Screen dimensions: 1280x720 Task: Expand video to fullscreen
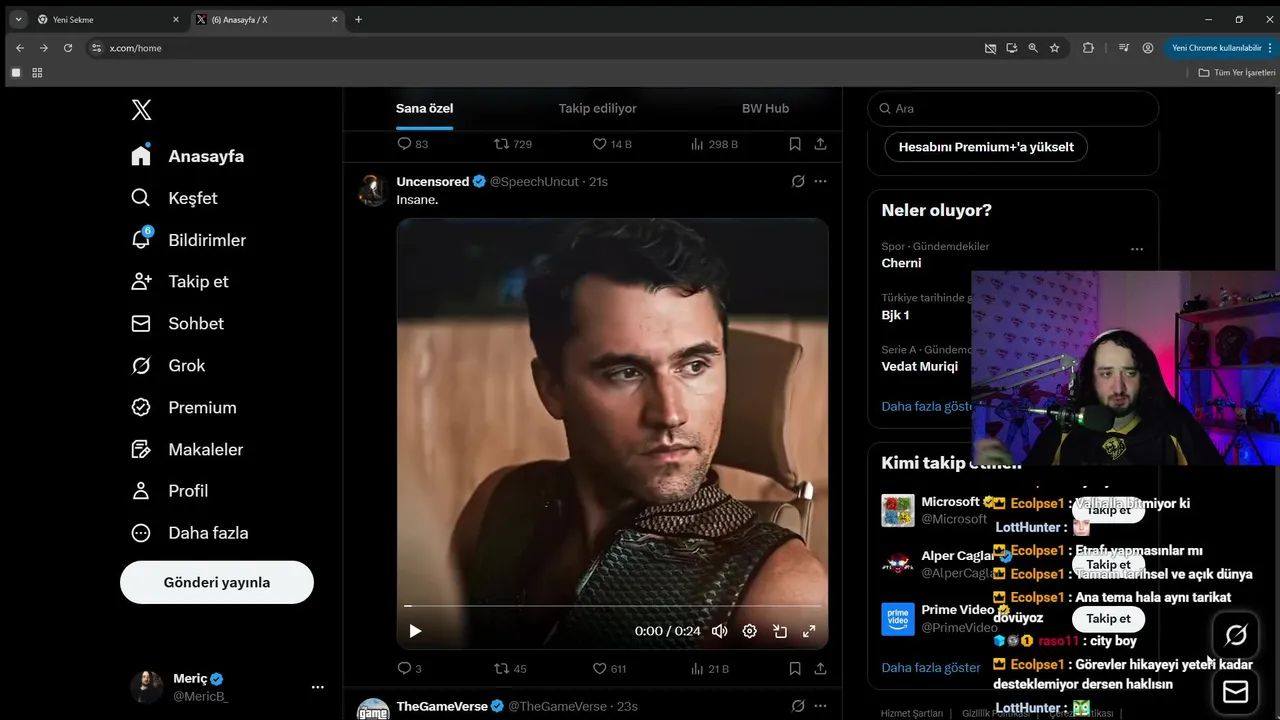point(809,631)
